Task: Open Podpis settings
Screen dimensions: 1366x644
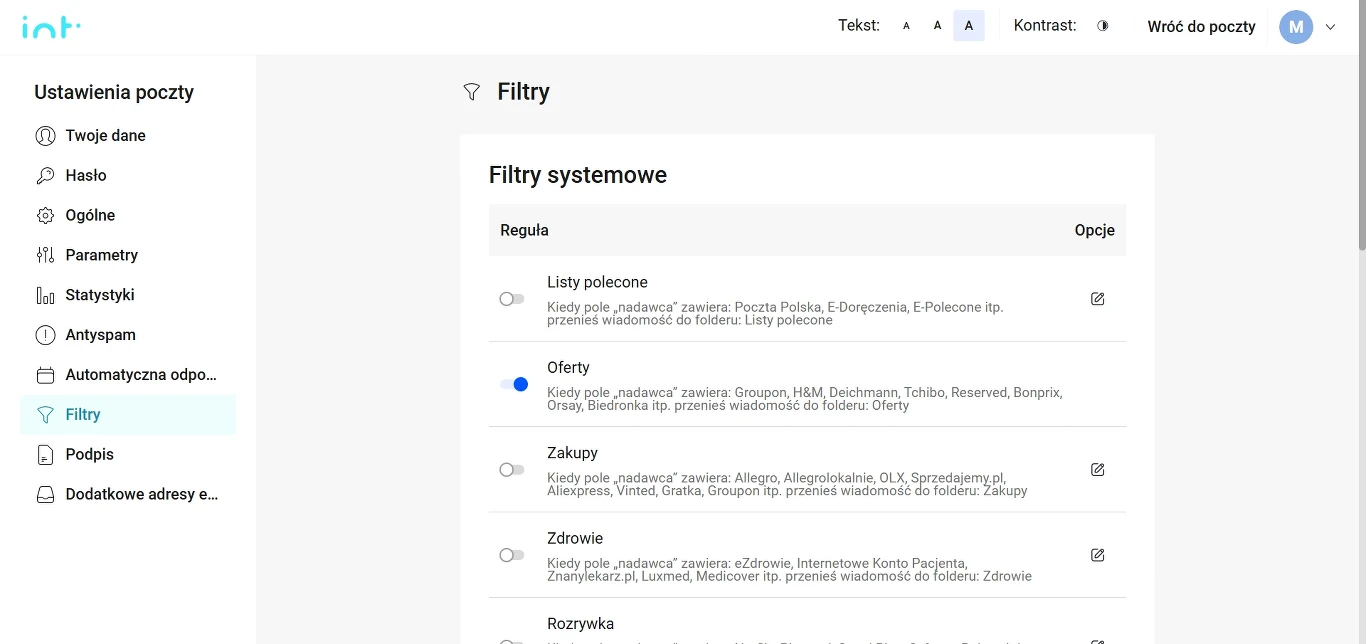Action: coord(128,454)
